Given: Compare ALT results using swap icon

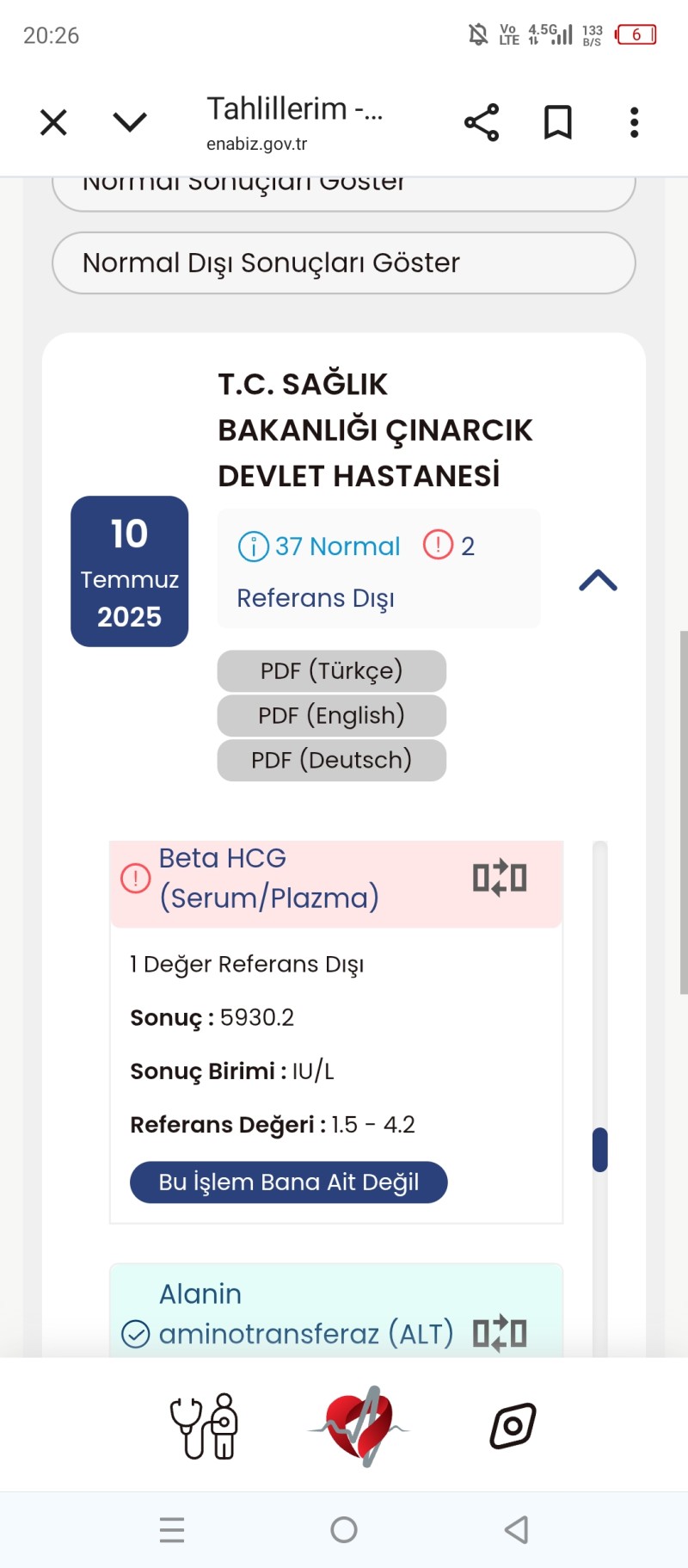Looking at the screenshot, I should tap(500, 1333).
